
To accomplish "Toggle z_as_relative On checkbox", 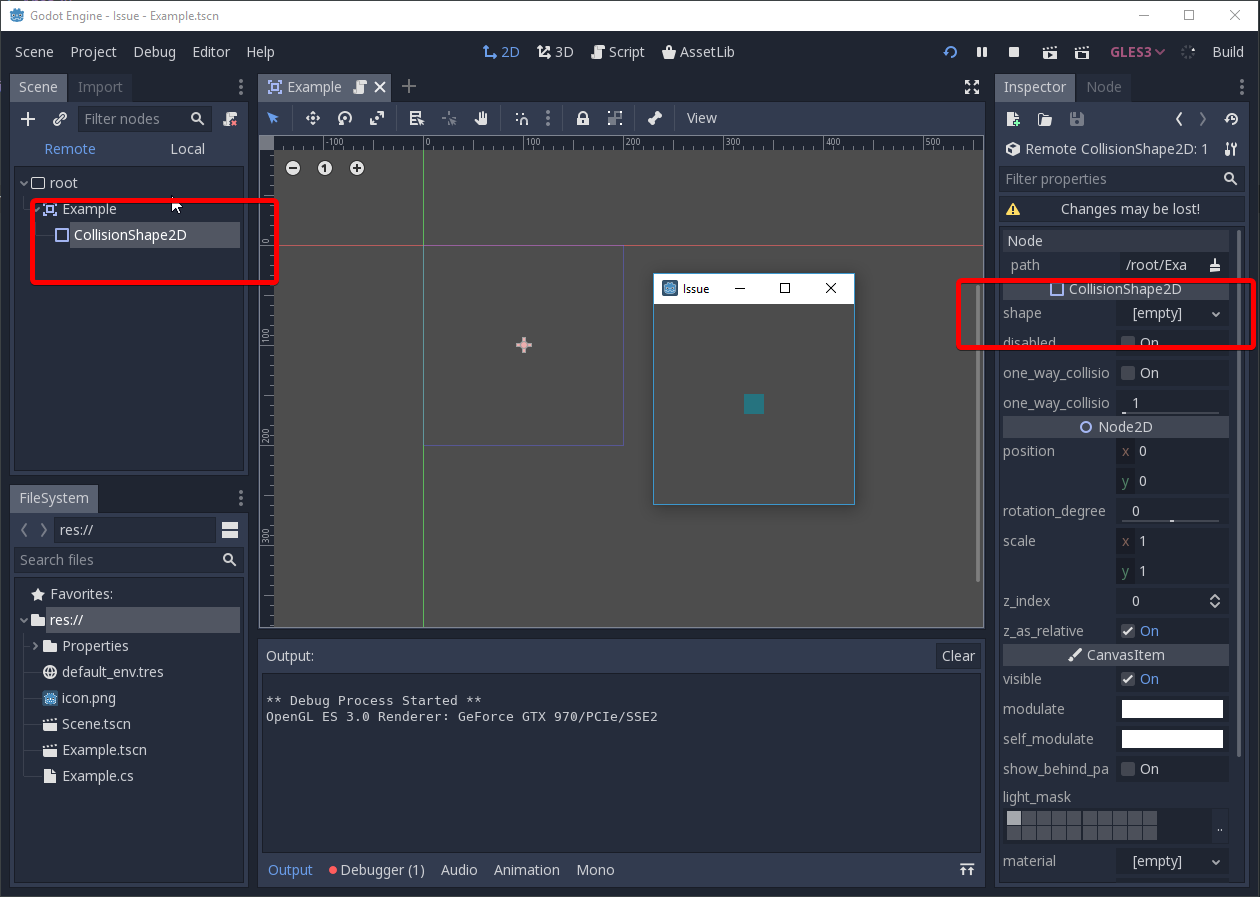I will 1126,630.
